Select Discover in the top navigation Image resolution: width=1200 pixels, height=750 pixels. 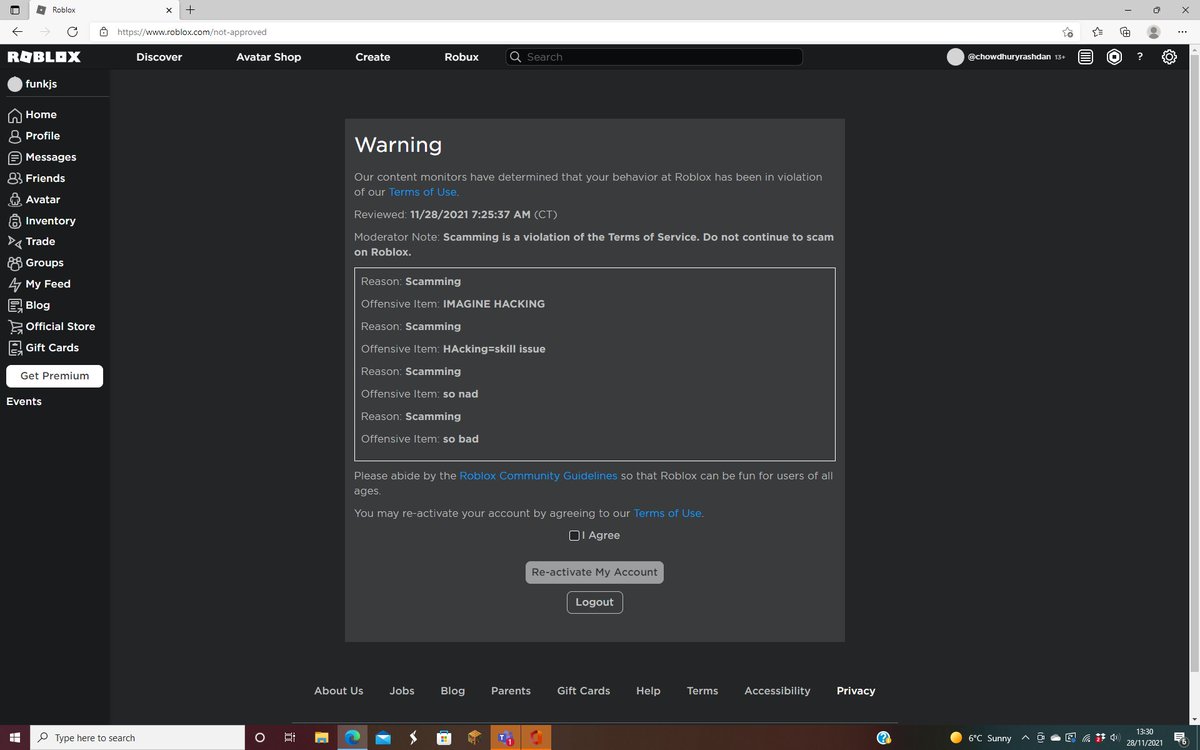point(159,57)
